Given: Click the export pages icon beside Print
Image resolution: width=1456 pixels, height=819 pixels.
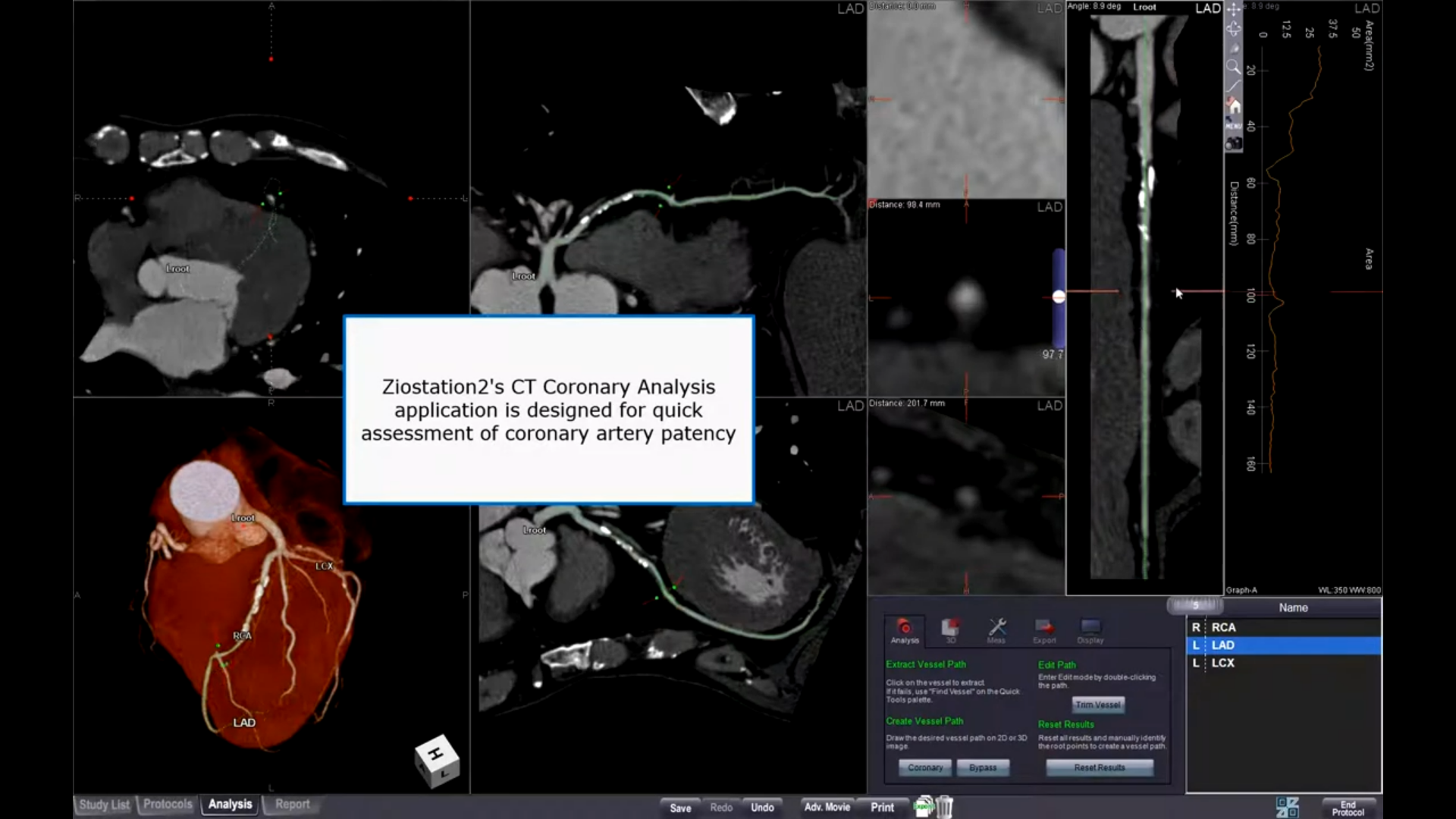Looking at the screenshot, I should pyautogui.click(x=924, y=807).
